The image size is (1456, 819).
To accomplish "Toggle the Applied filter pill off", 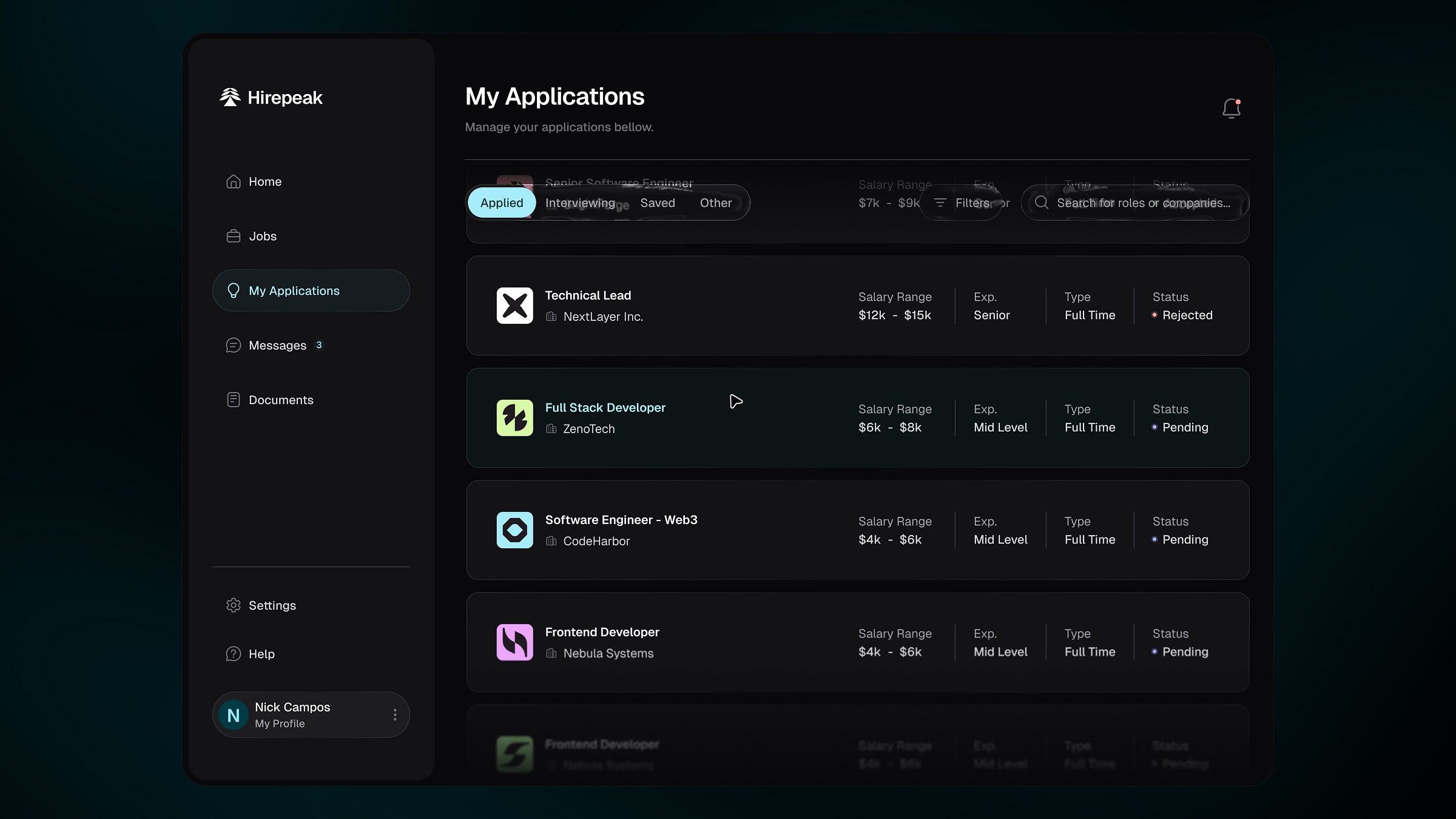I will (501, 203).
